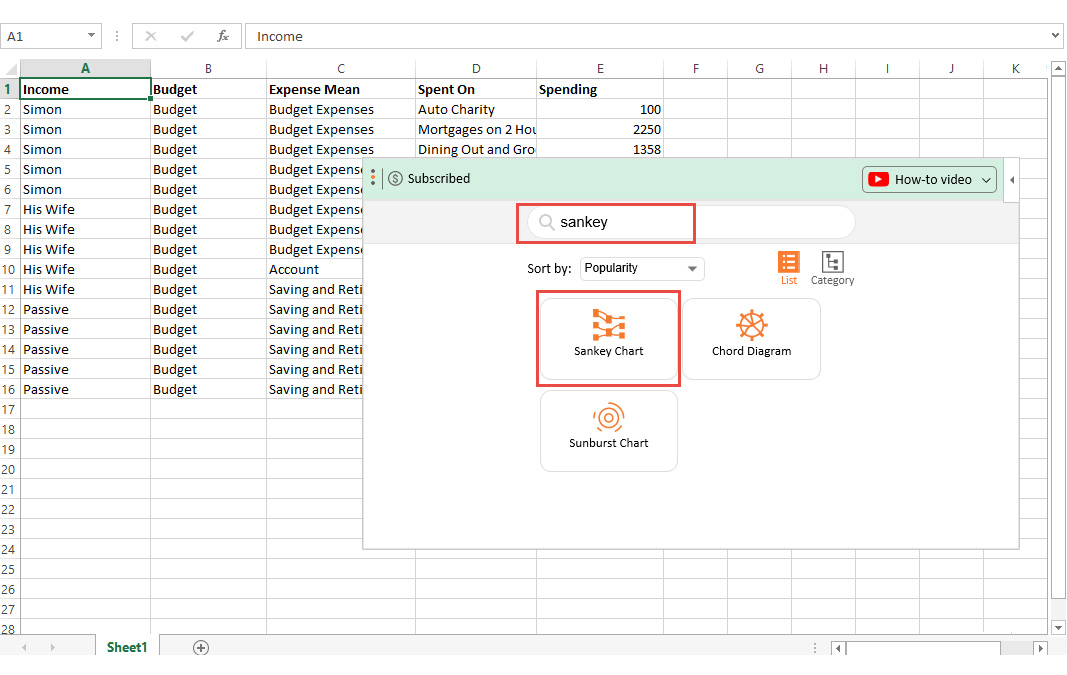Click the value 100 cell
This screenshot has height=675, width=1067.
click(600, 109)
